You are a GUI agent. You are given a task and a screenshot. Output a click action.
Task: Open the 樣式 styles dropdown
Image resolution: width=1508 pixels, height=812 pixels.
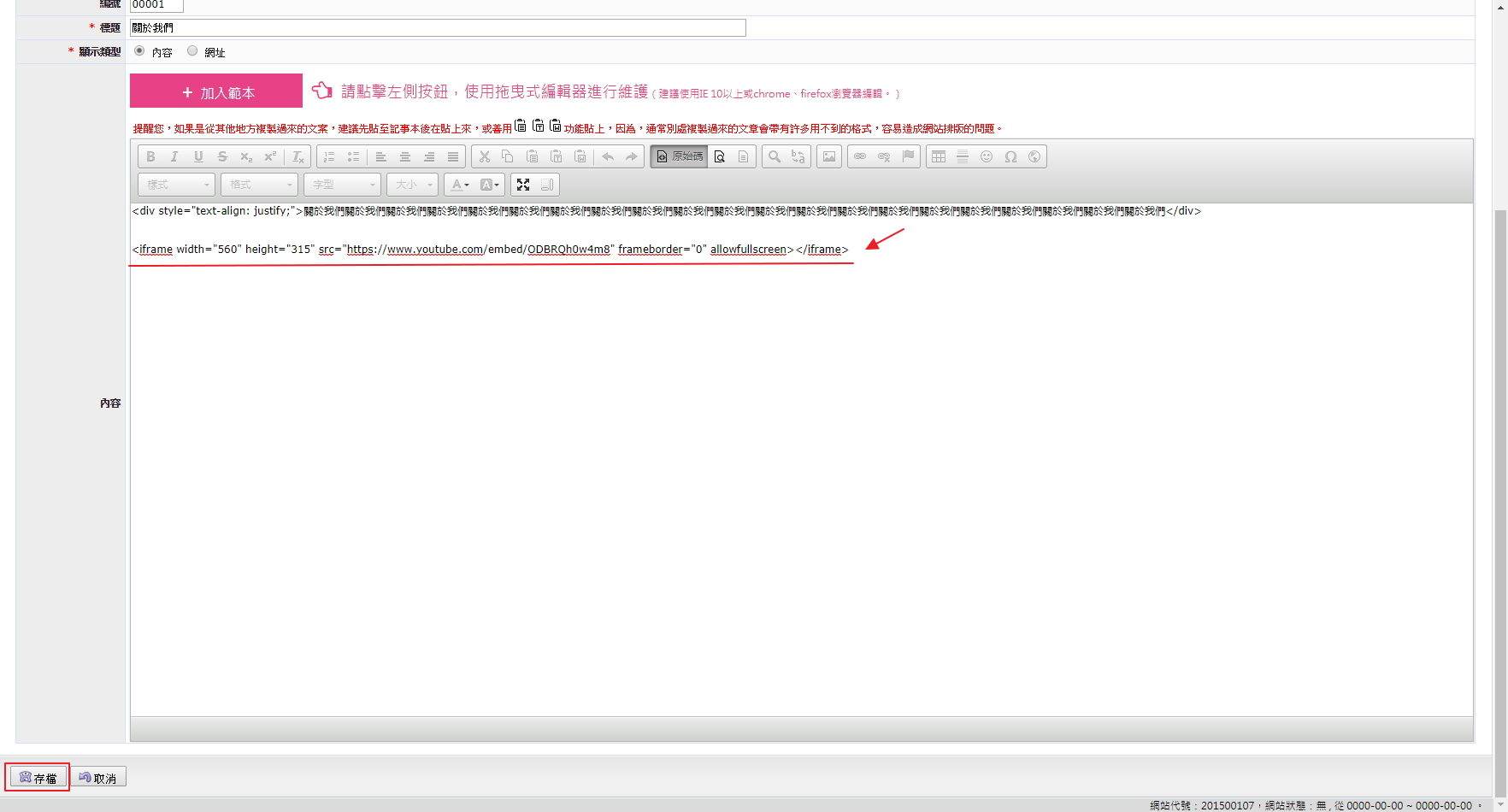176,185
